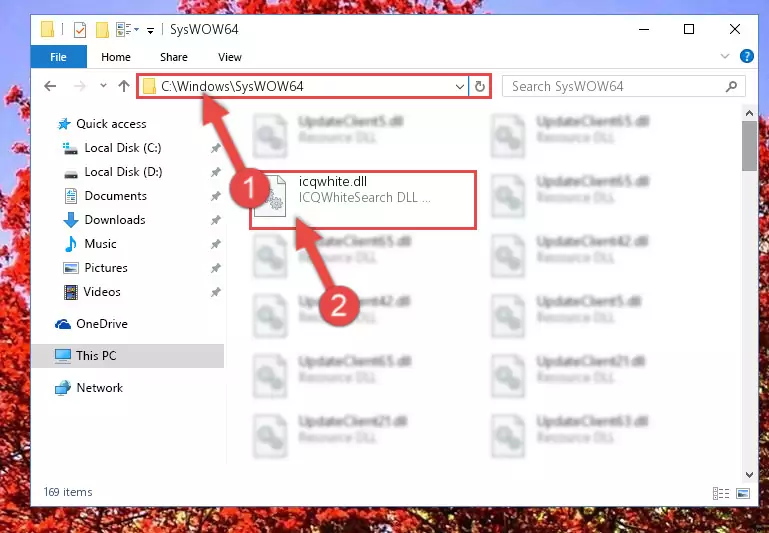This screenshot has width=769, height=533.
Task: Switch to Large icons view in status bar
Action: (743, 493)
